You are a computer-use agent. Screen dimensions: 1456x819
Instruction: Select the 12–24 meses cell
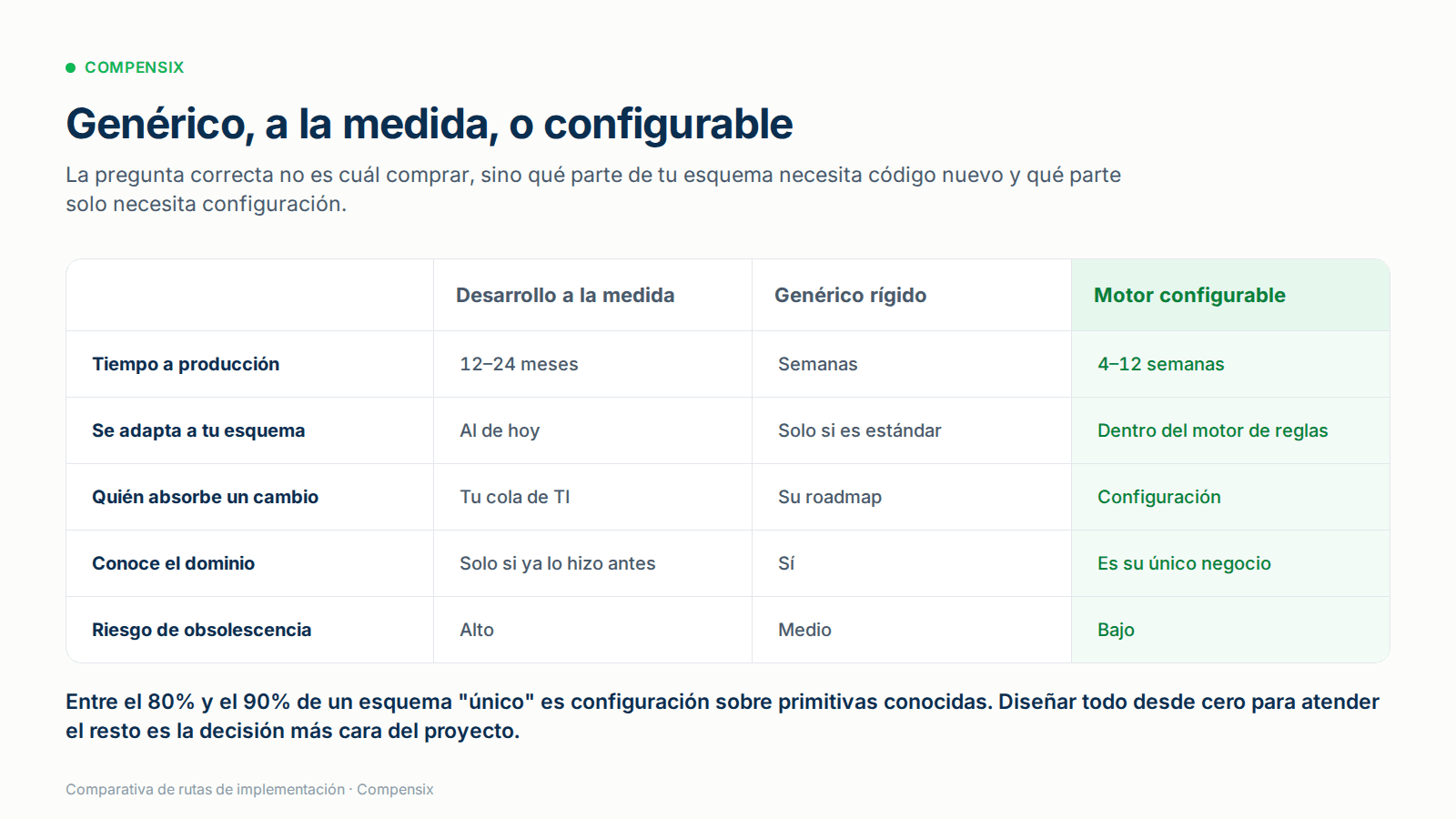pyautogui.click(x=519, y=364)
